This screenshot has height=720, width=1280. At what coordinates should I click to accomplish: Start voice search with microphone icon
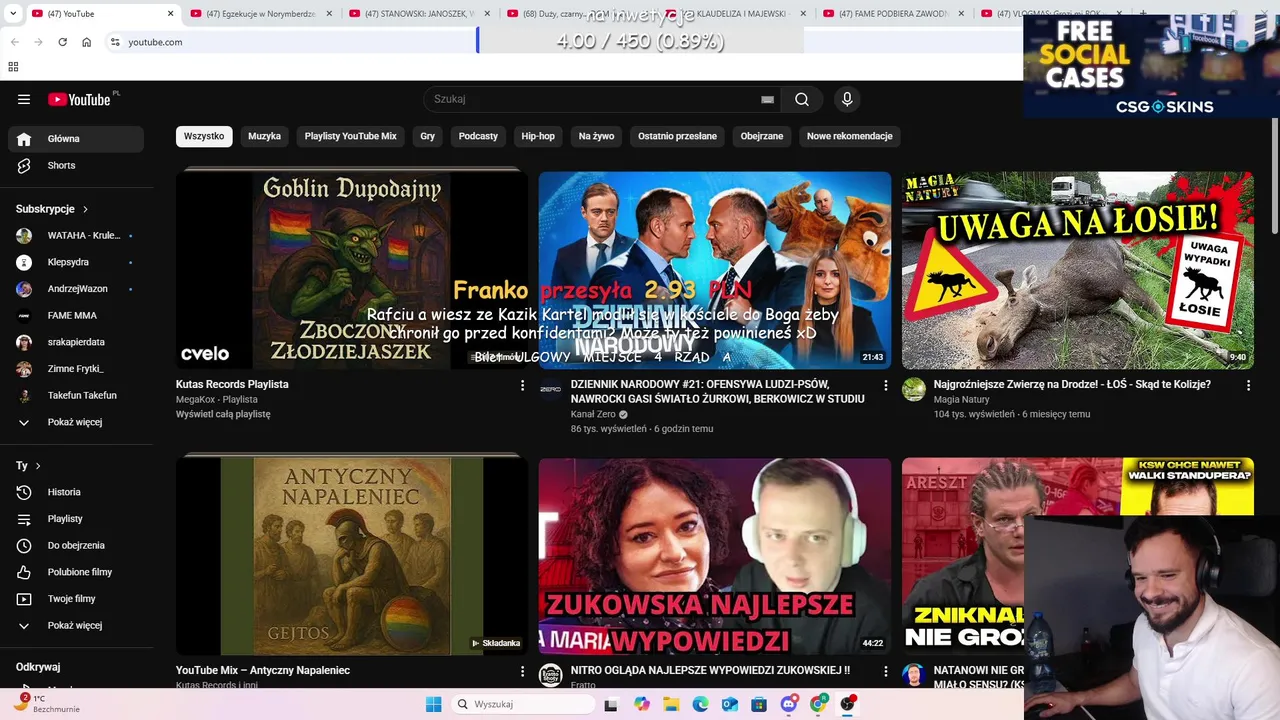click(847, 99)
